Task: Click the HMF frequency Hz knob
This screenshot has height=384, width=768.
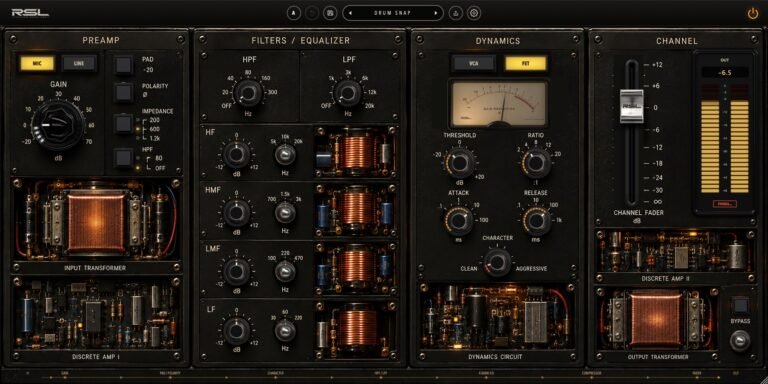Action: pos(285,213)
